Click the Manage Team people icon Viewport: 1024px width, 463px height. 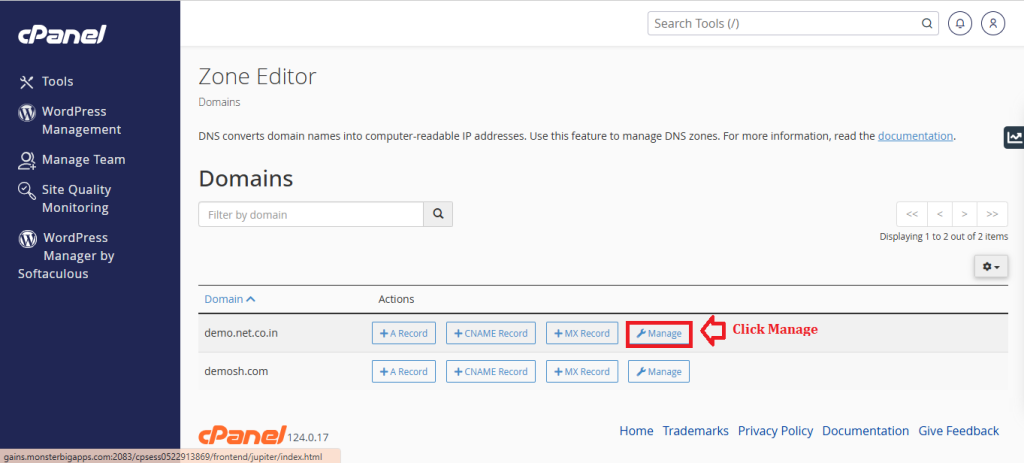pyautogui.click(x=27, y=160)
